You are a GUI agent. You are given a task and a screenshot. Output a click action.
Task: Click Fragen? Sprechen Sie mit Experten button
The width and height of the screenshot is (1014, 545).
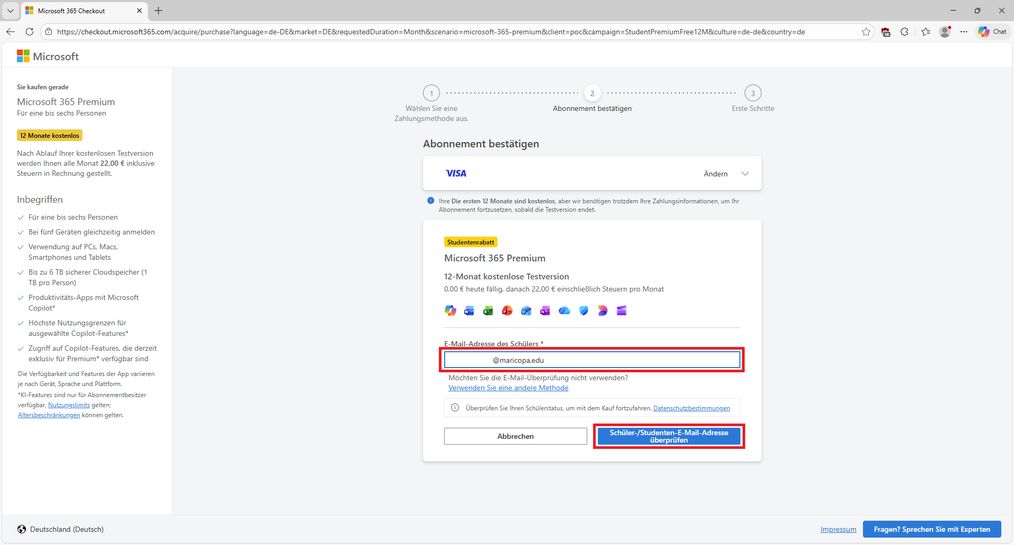pyautogui.click(x=932, y=529)
